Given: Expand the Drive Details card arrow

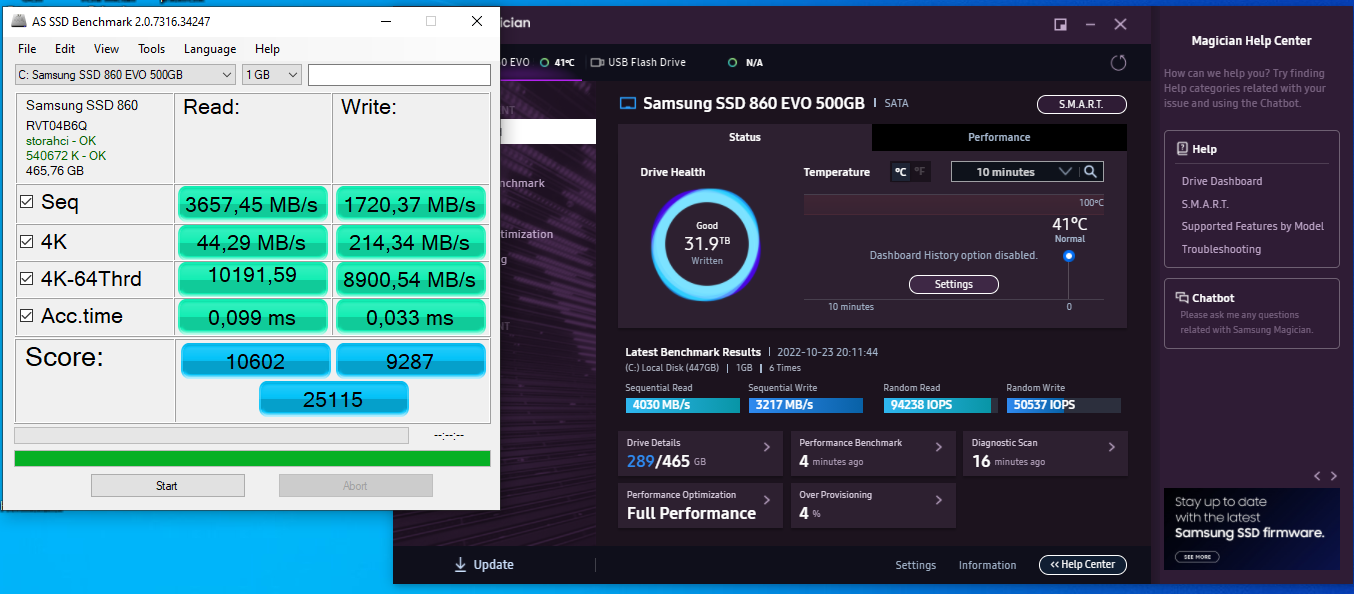Looking at the screenshot, I should point(767,447).
